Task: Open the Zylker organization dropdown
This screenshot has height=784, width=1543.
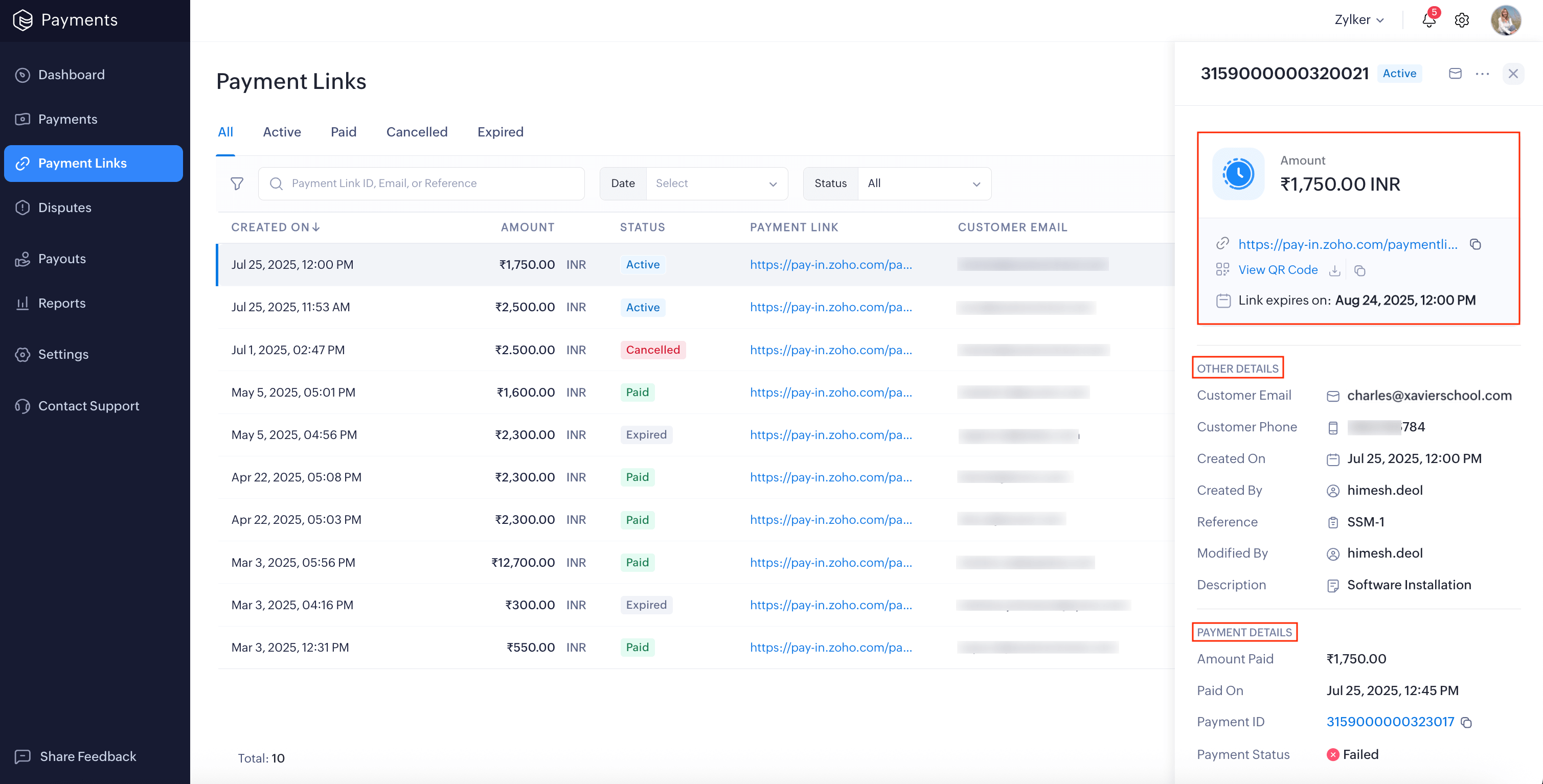Action: pyautogui.click(x=1358, y=20)
